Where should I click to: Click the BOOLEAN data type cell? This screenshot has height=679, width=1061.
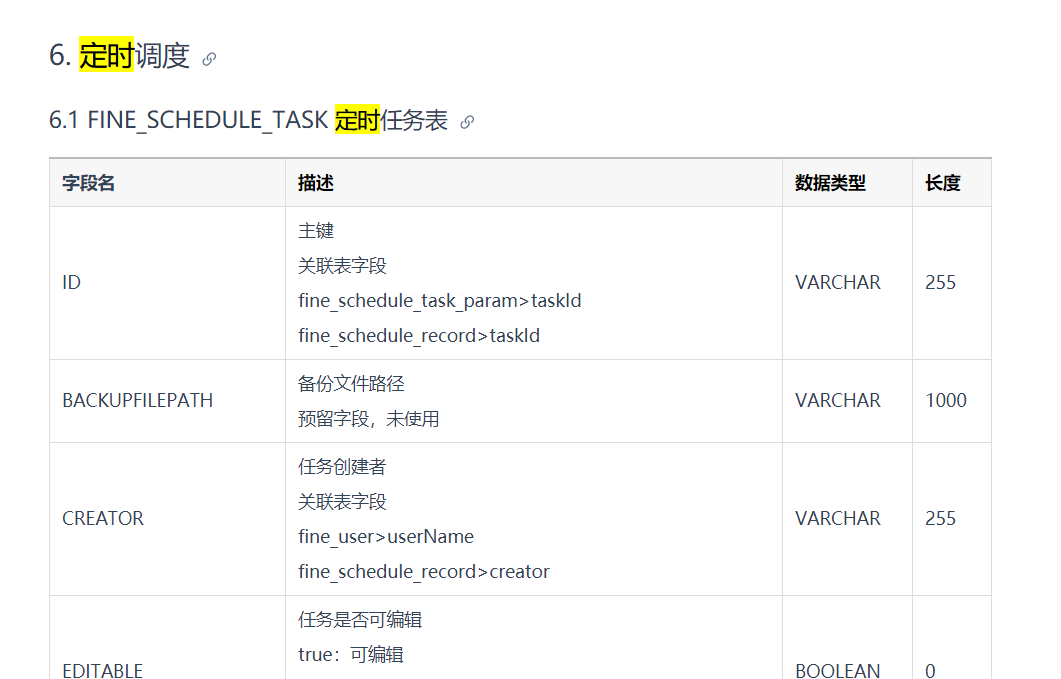pos(838,670)
